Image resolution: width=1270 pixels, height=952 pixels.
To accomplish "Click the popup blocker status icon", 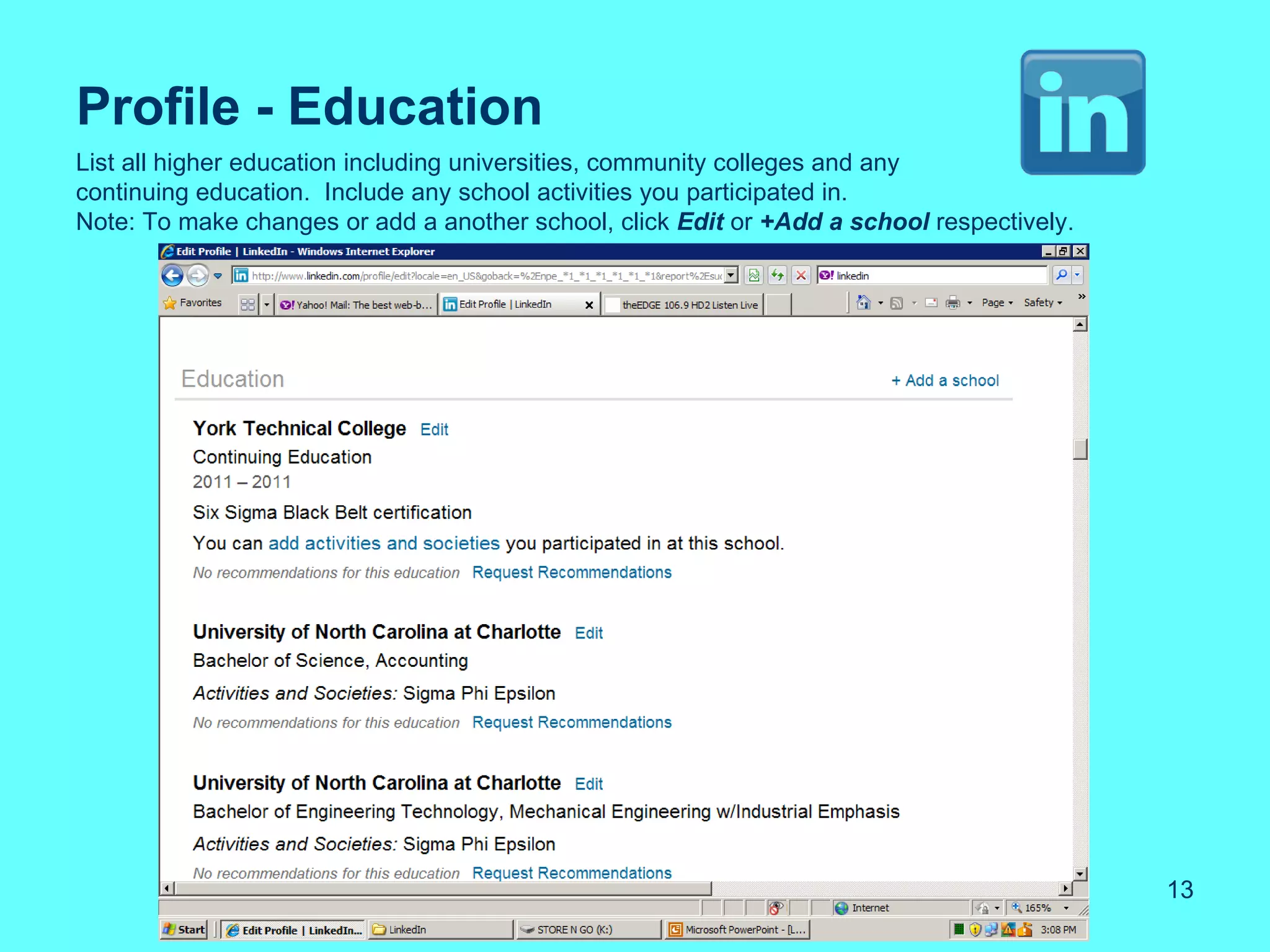I will 776,908.
